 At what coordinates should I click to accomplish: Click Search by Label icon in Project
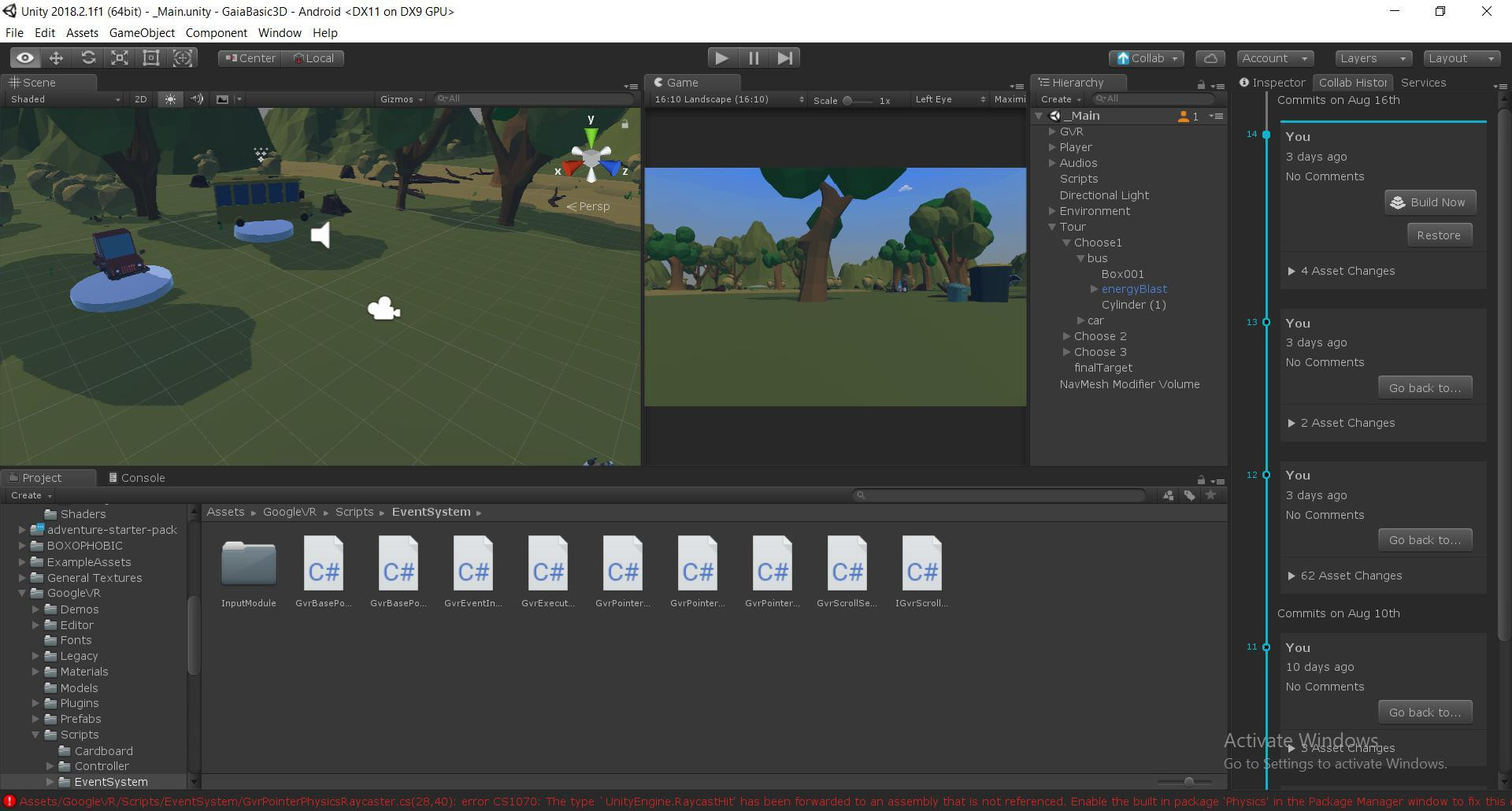click(1190, 495)
